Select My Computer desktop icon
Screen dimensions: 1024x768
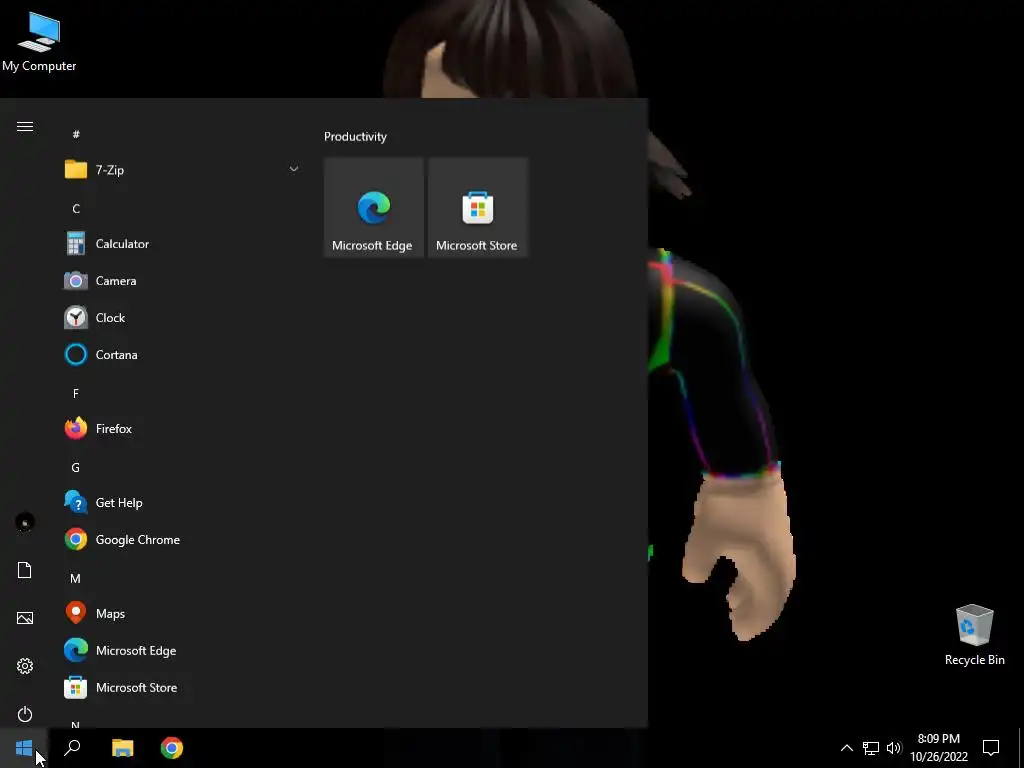click(39, 40)
